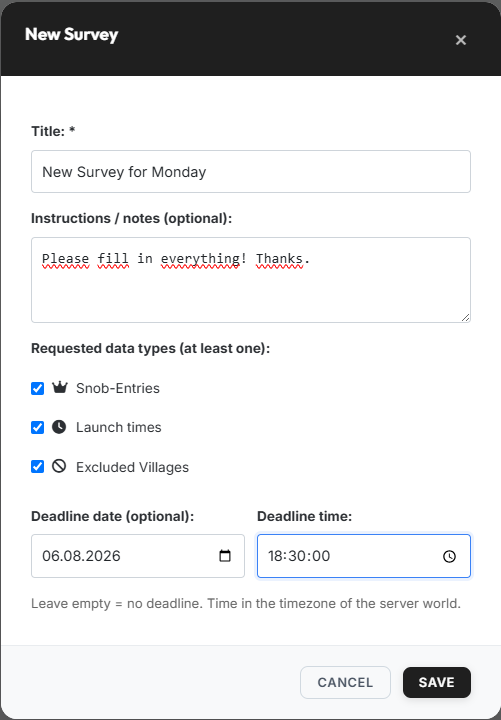Click the clock icon beside Launch times

click(x=59, y=427)
